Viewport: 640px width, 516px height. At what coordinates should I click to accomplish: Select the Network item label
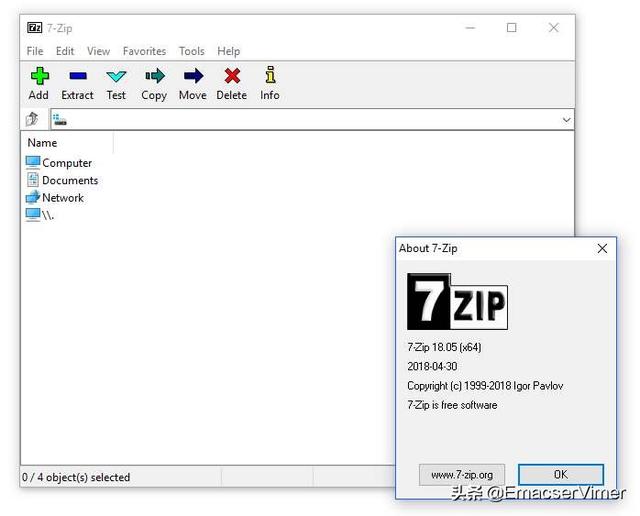coord(63,198)
